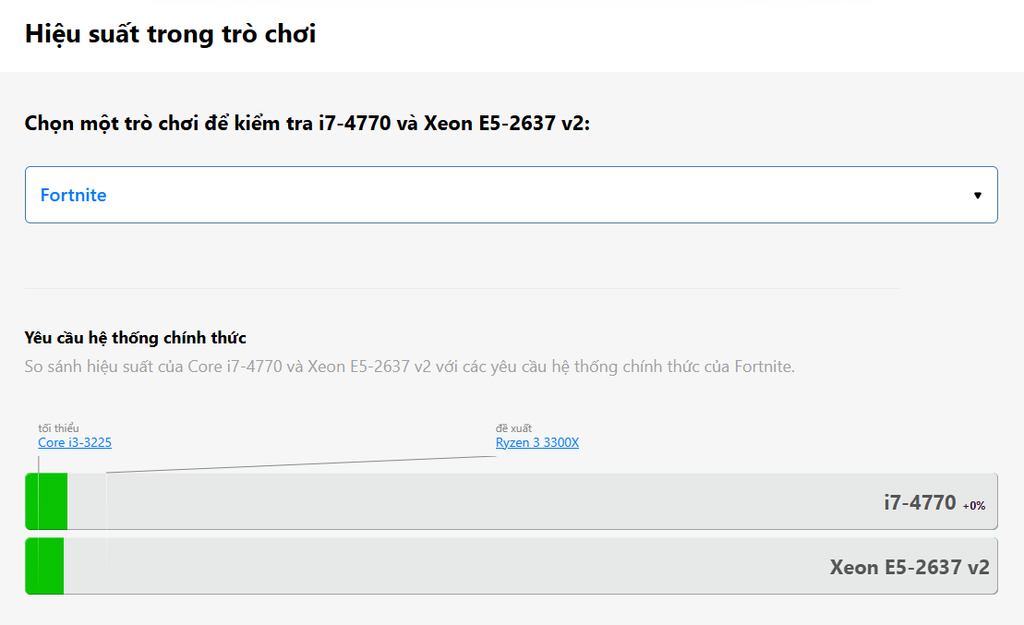Image resolution: width=1024 pixels, height=625 pixels.
Task: Open the Core i3-3225 minimum requirement link
Action: pos(74,442)
